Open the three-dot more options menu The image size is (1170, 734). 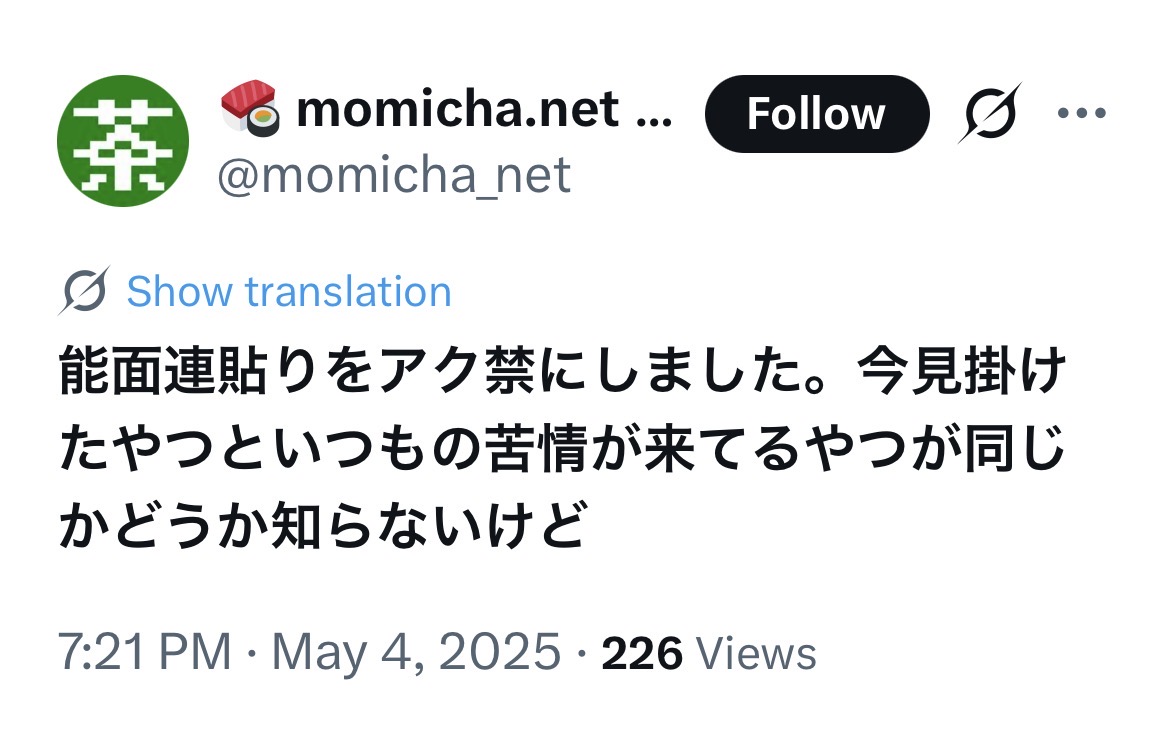point(1085,113)
